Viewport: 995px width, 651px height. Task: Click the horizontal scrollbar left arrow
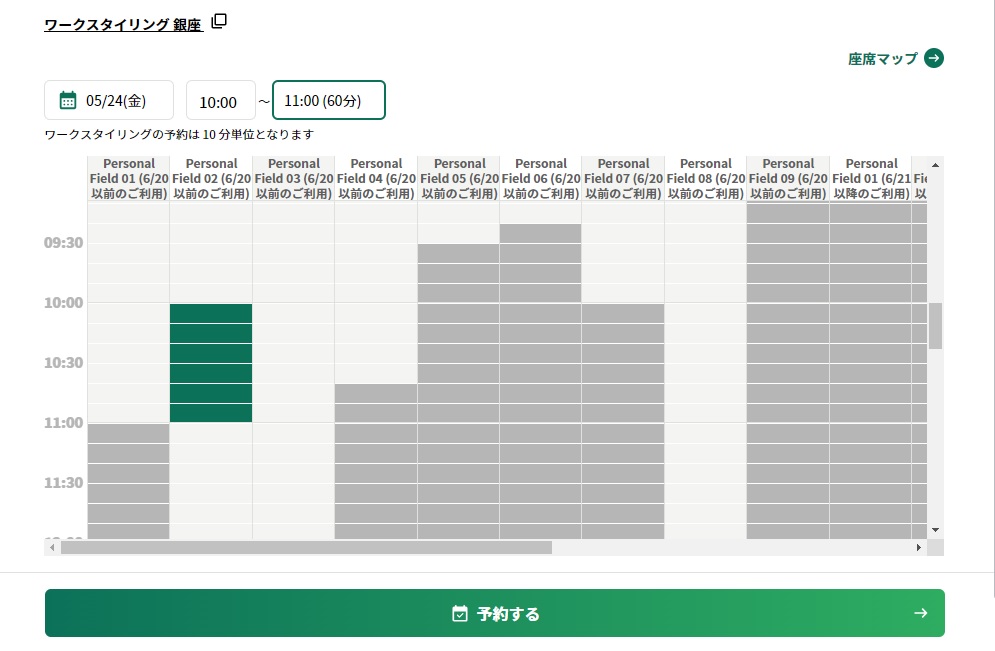pos(52,548)
